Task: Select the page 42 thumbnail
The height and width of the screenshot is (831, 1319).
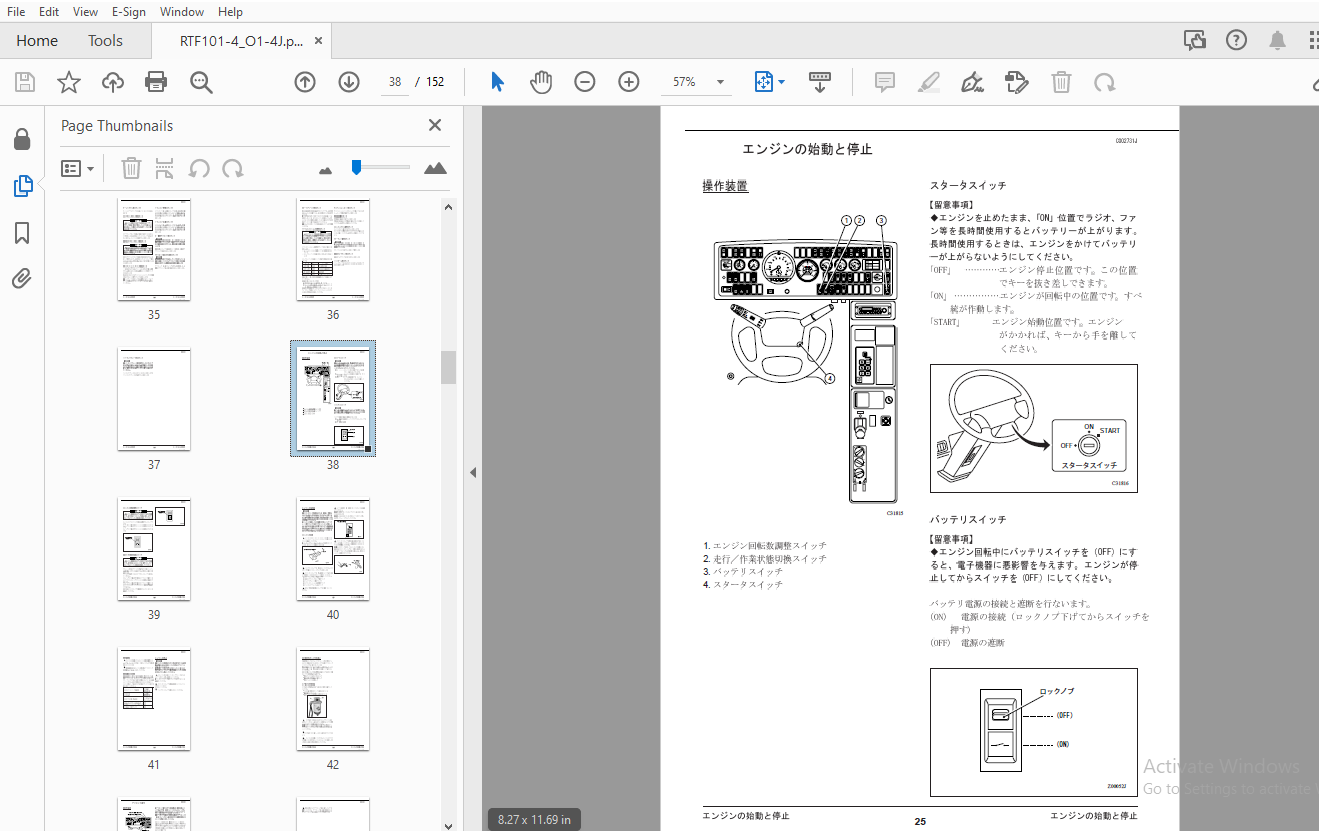Action: pyautogui.click(x=333, y=700)
